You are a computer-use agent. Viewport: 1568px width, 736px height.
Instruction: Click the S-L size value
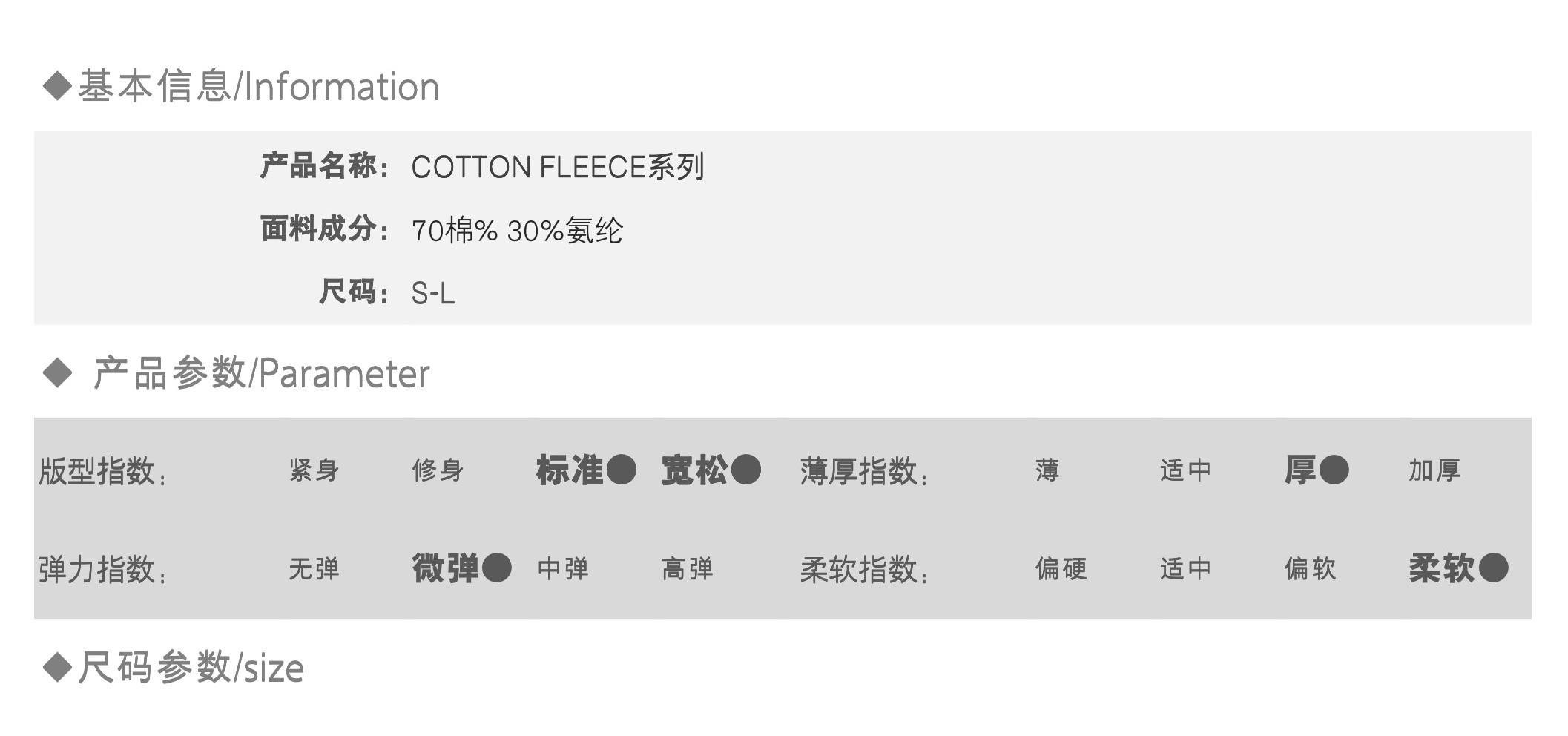(x=432, y=294)
